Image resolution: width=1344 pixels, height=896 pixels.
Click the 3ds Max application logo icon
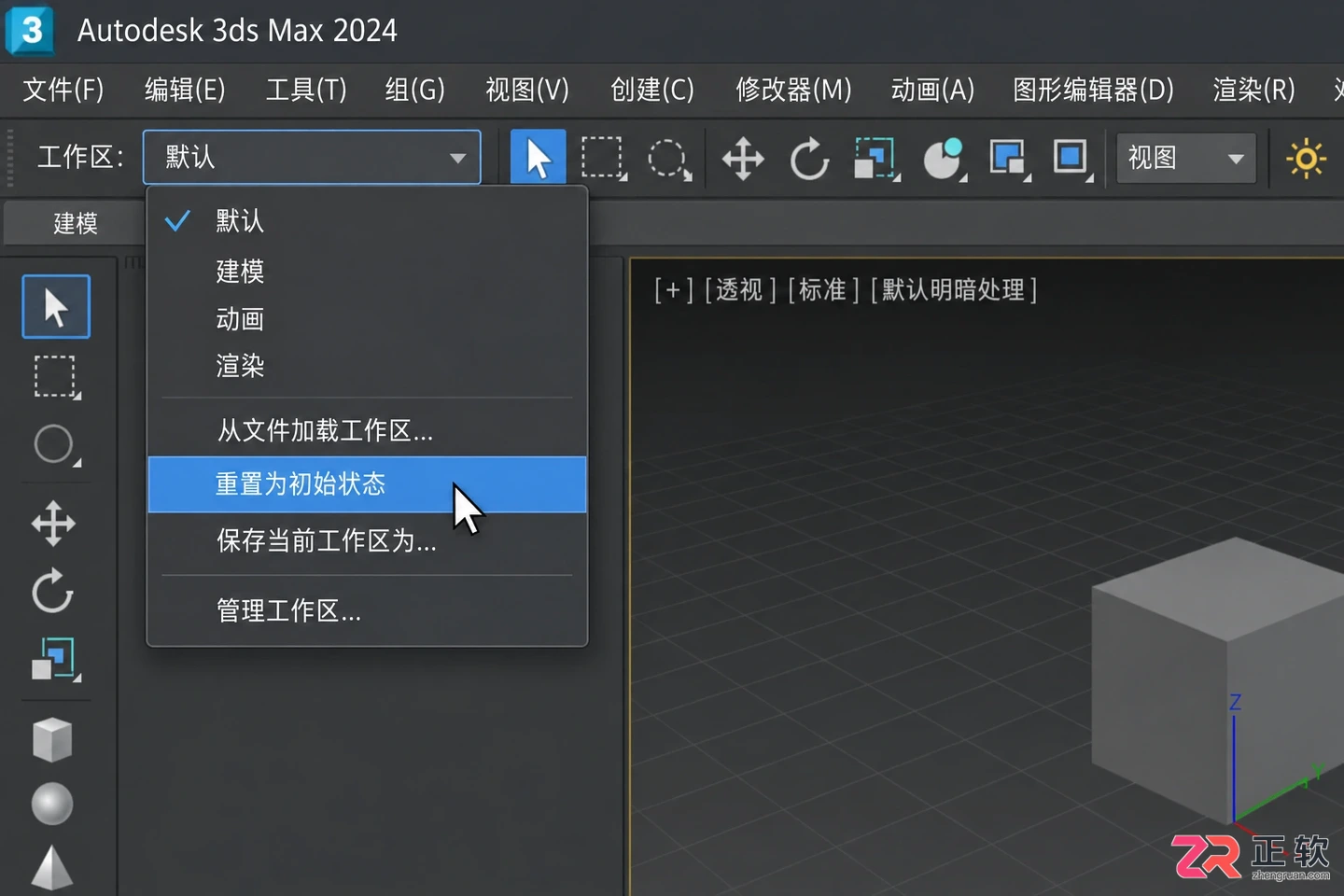click(x=30, y=30)
